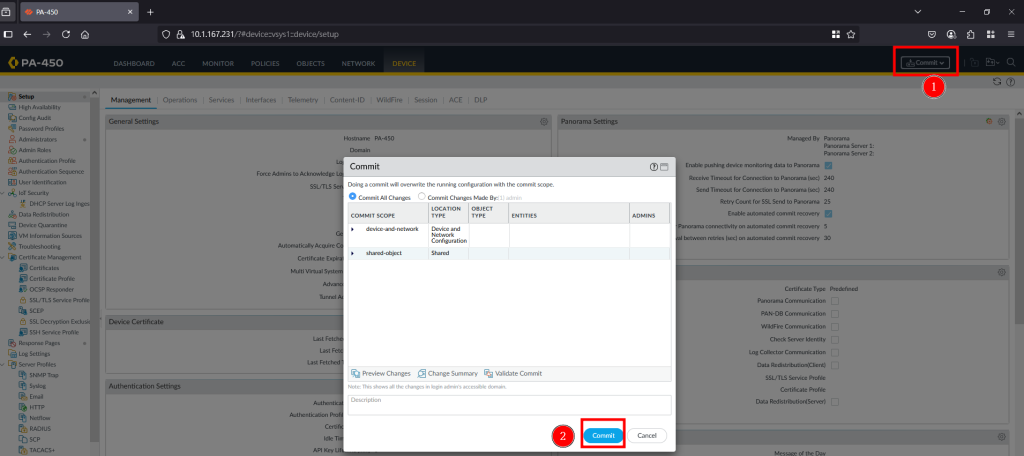Open the POLICIES top menu
Image resolution: width=1024 pixels, height=456 pixels.
(x=265, y=63)
